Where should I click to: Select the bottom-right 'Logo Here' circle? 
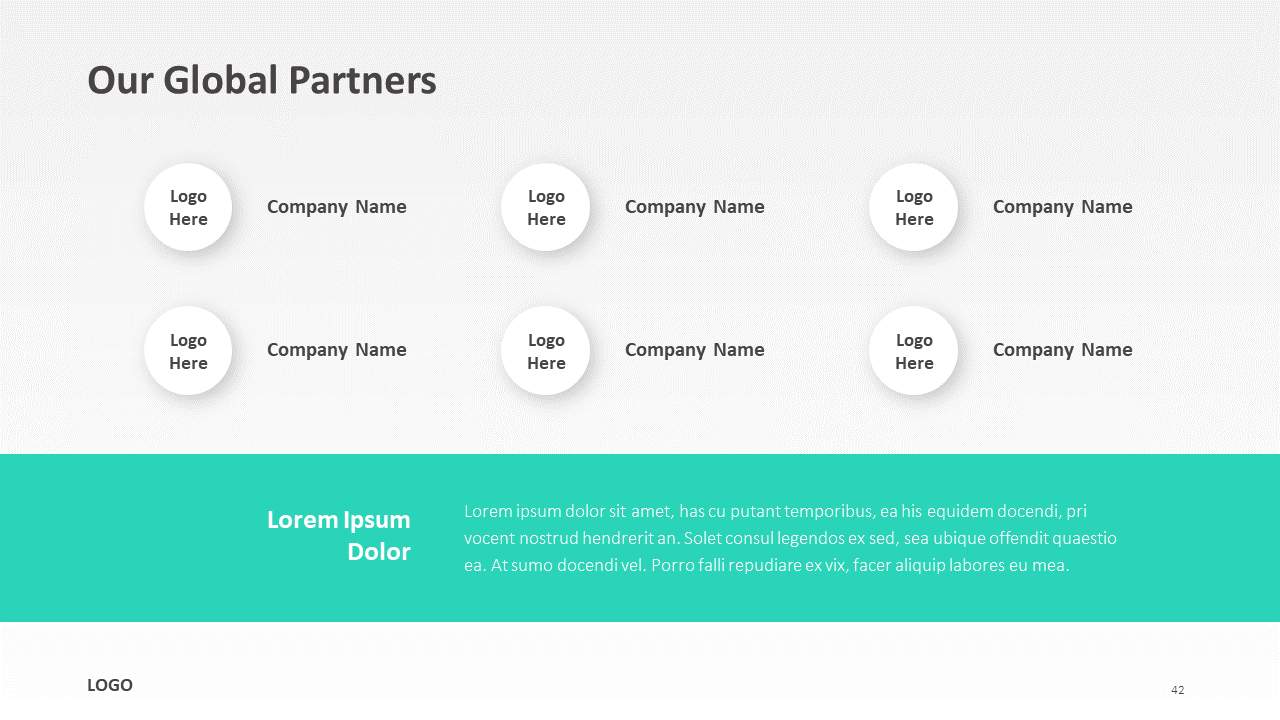913,351
